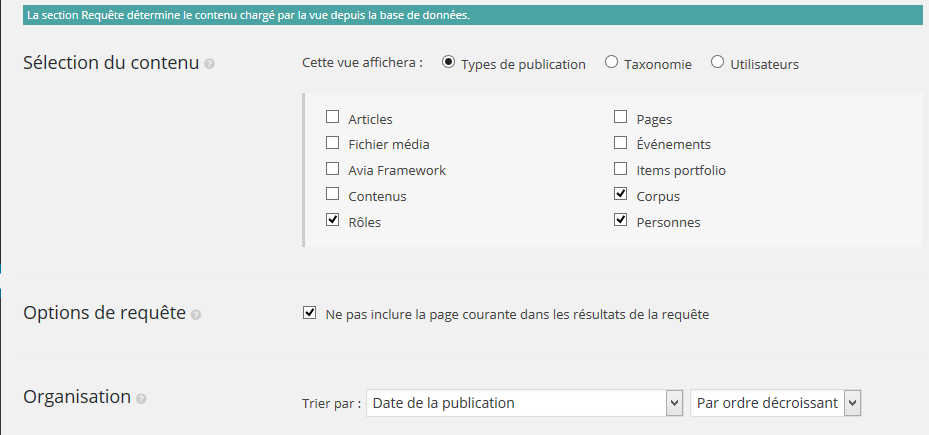
Task: Check the Fichier média option
Action: coord(333,143)
